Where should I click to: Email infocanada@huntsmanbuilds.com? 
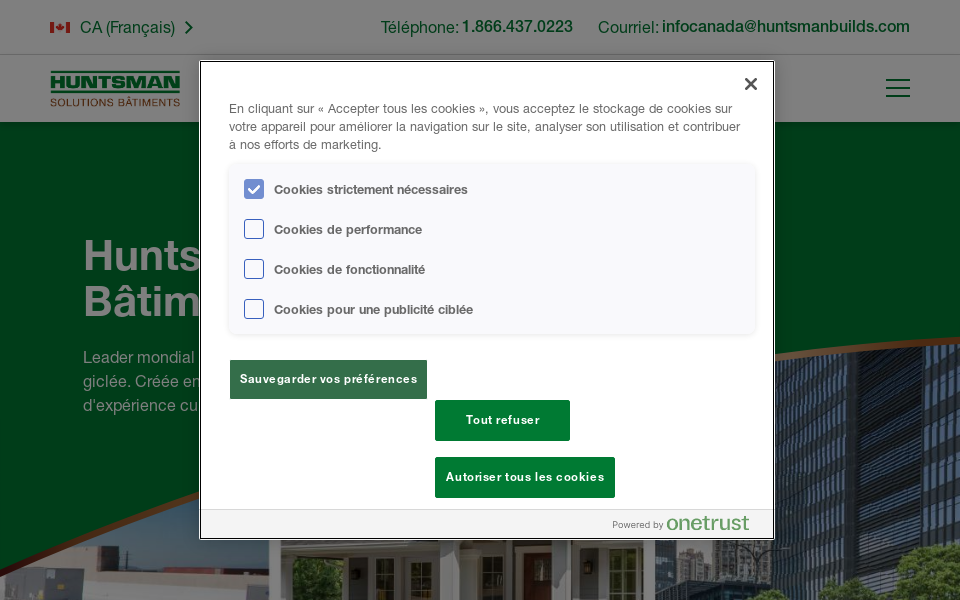[784, 27]
